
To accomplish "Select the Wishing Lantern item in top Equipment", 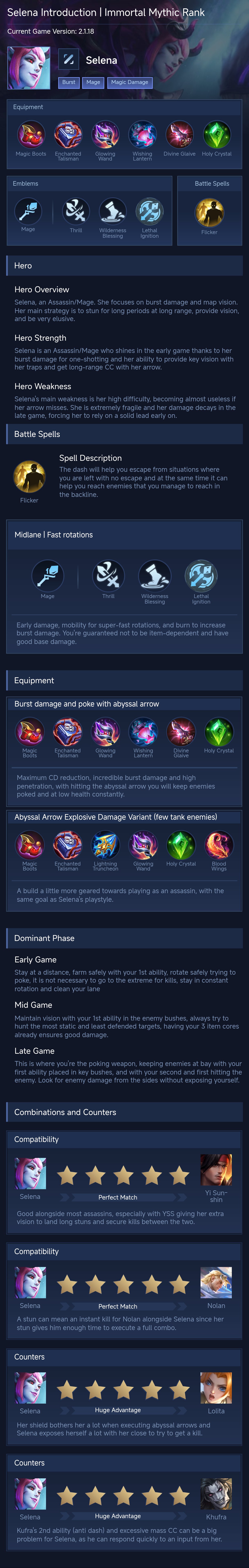I will [142, 135].
